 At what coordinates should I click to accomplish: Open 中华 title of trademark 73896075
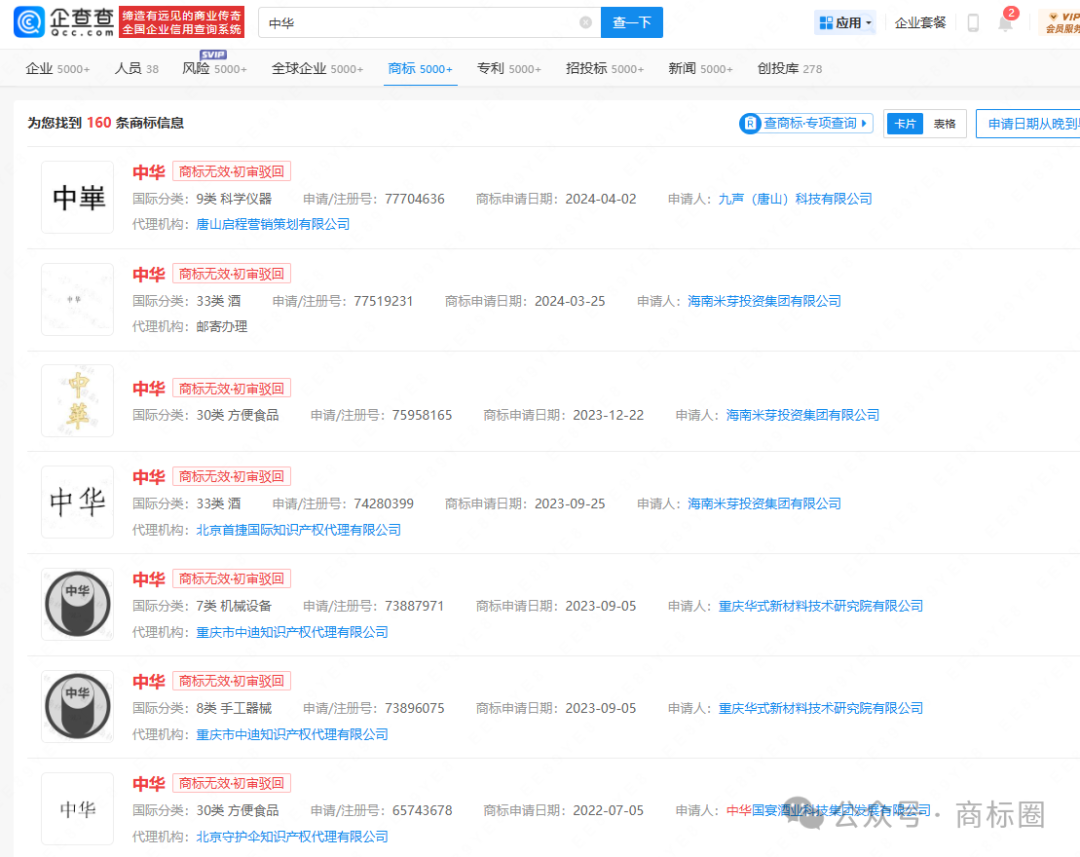[x=149, y=681]
